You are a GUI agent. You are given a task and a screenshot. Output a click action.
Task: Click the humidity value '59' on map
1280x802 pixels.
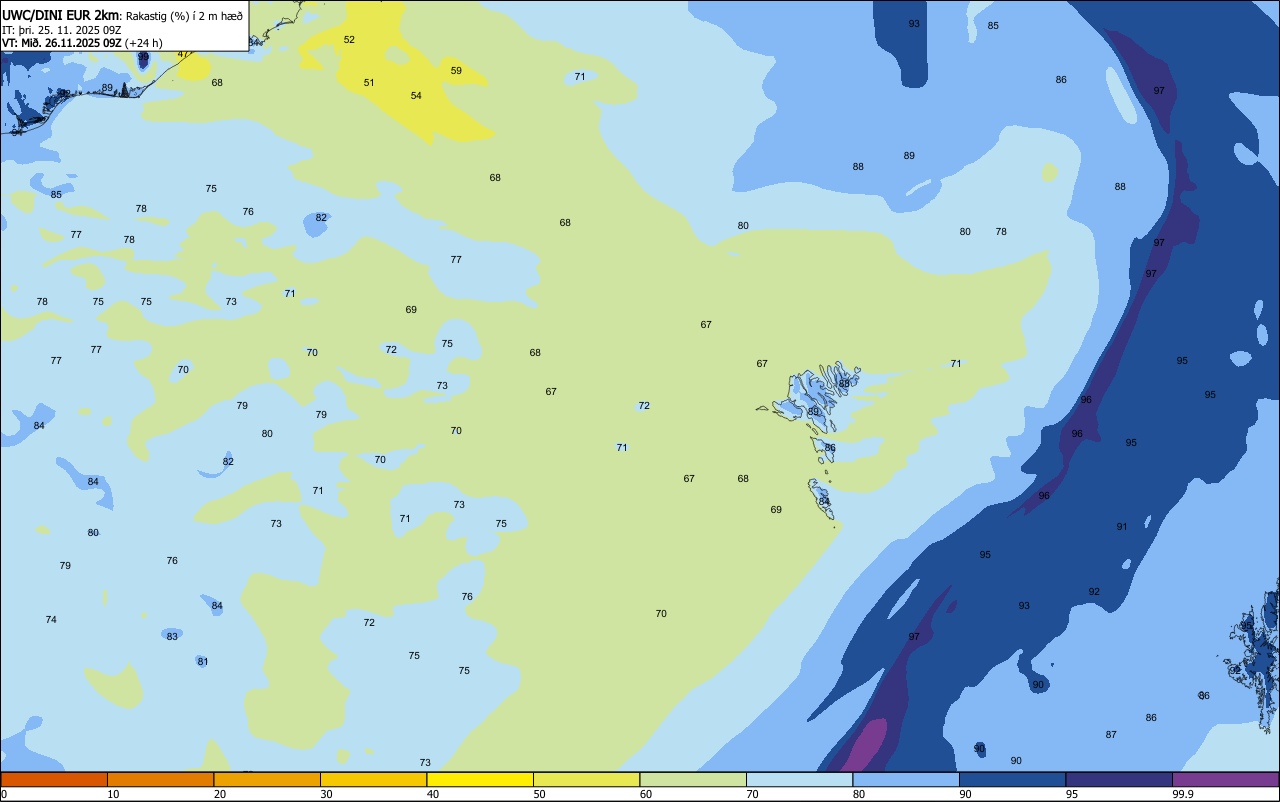tap(456, 71)
